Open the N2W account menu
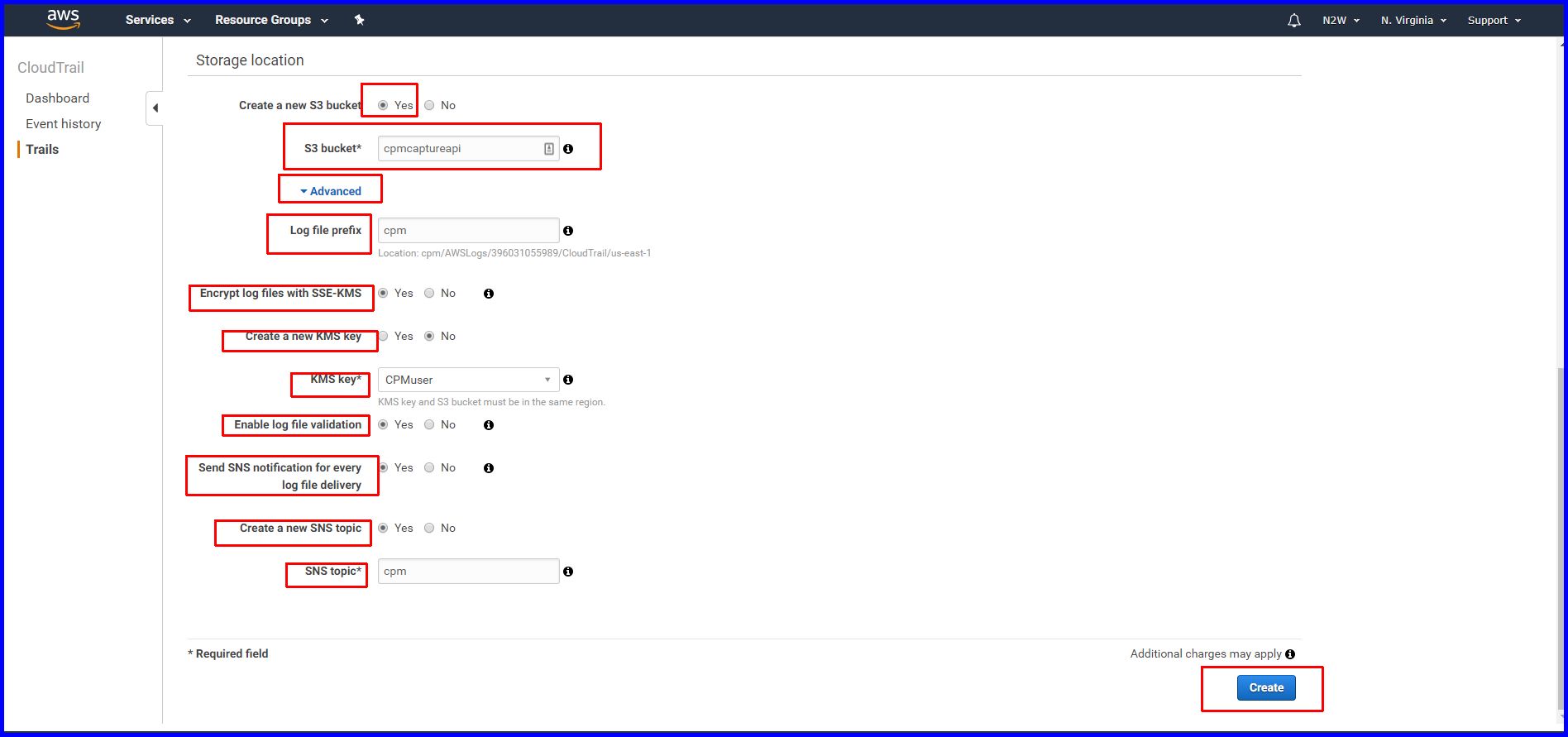The width and height of the screenshot is (1568, 737). (1341, 20)
